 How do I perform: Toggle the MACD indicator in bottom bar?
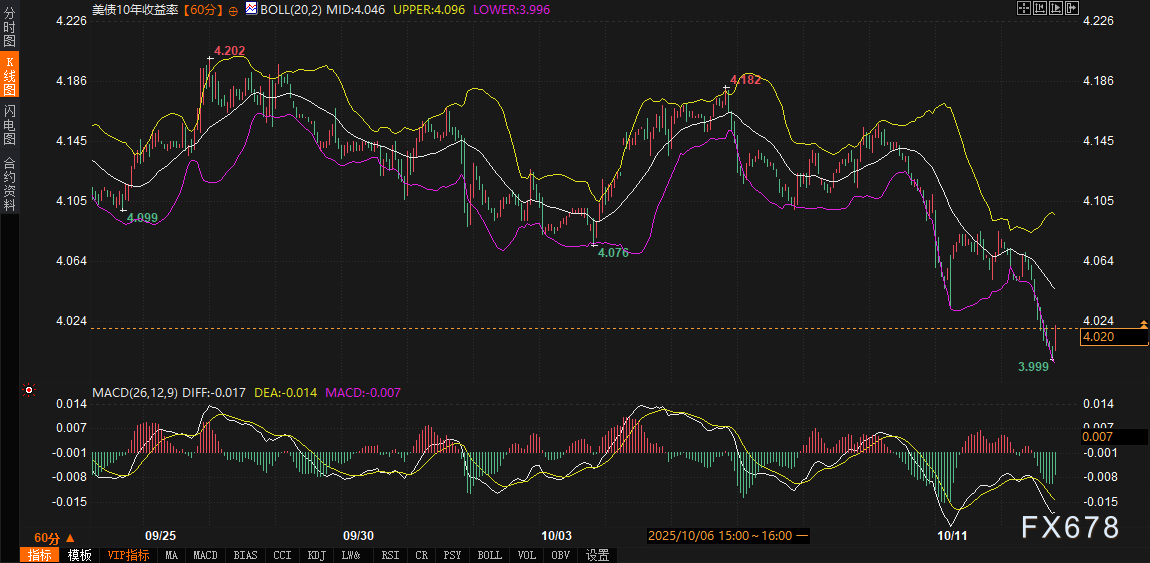205,555
